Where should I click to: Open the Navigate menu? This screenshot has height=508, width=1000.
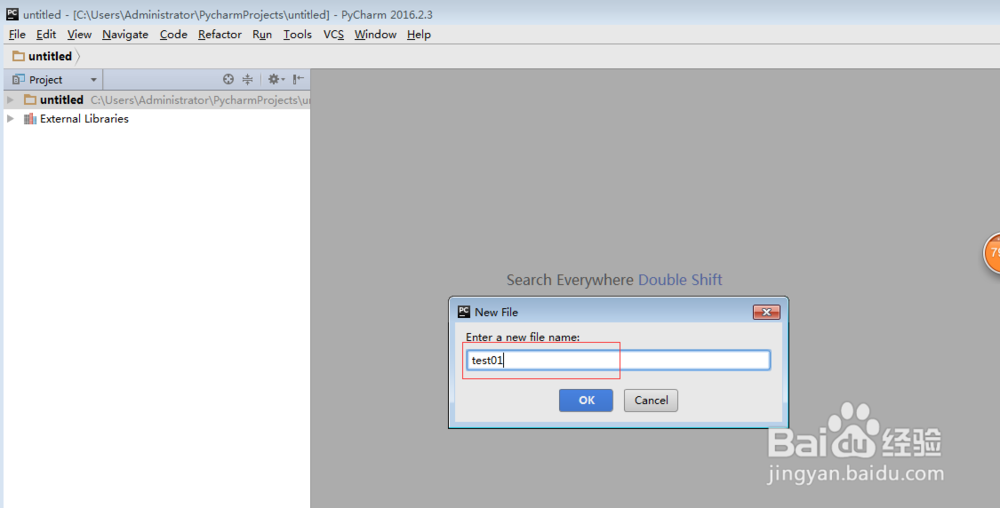point(125,34)
